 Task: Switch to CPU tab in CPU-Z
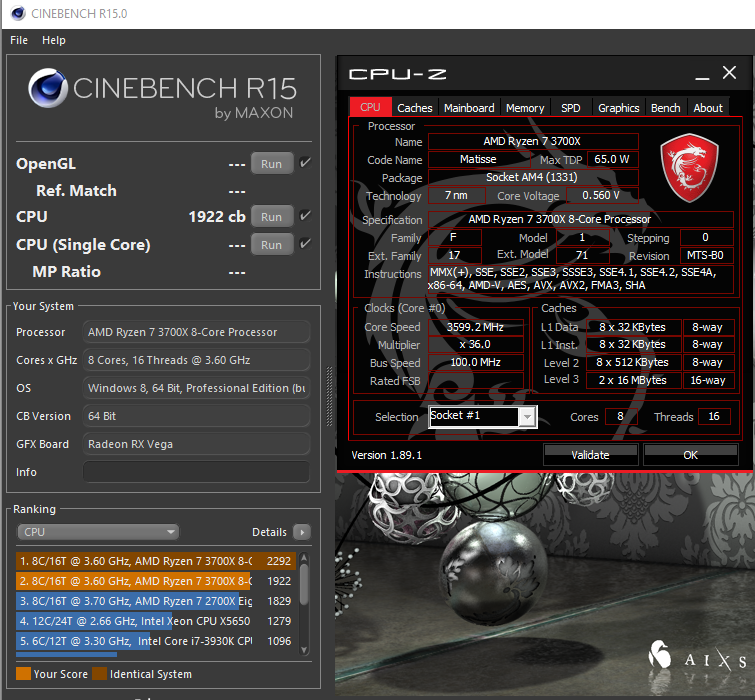pos(370,107)
